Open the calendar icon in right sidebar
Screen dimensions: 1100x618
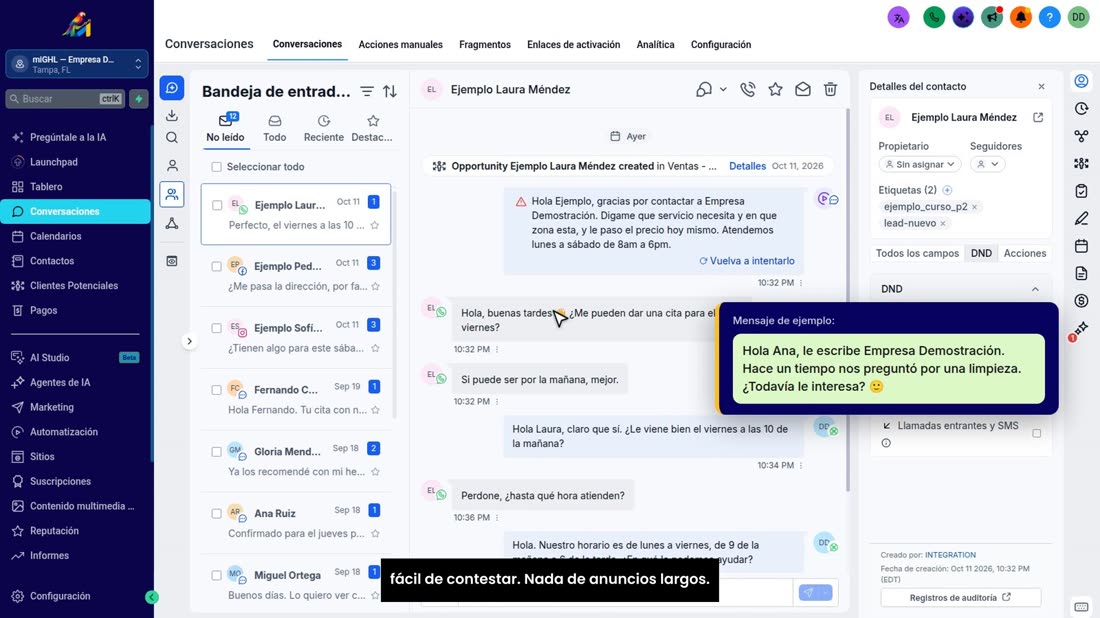pyautogui.click(x=1081, y=246)
